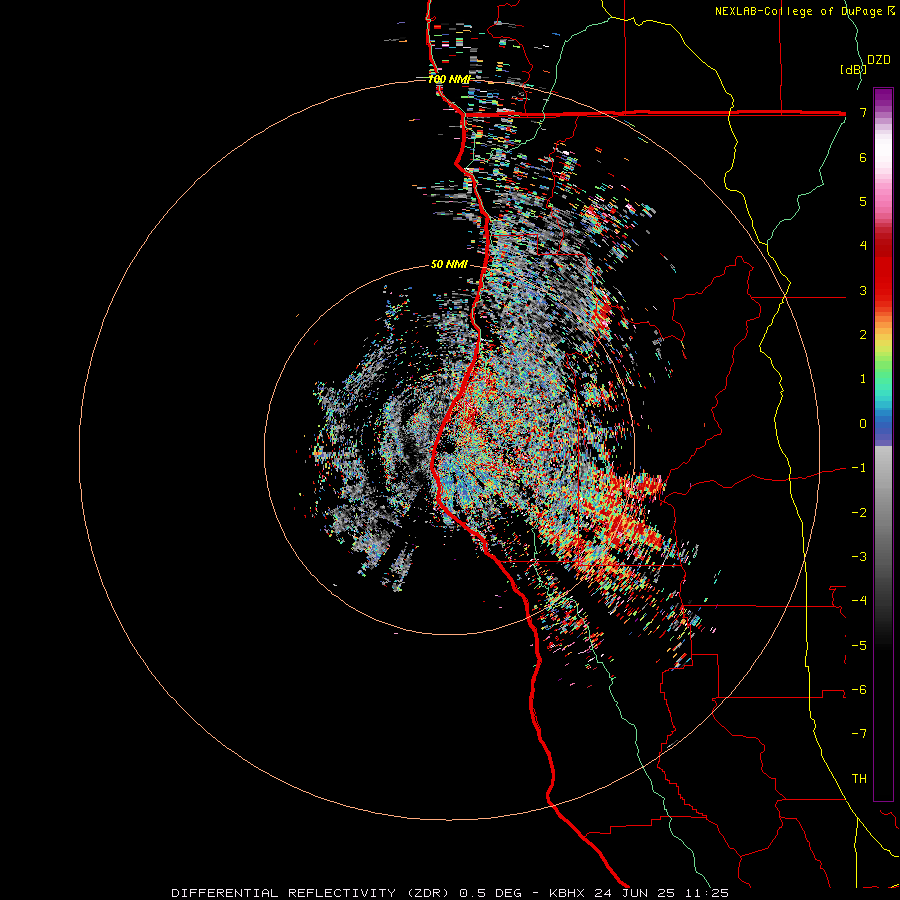Click the KBHX radar site identifier
Viewport: 900px width, 900px height.
coord(567,893)
